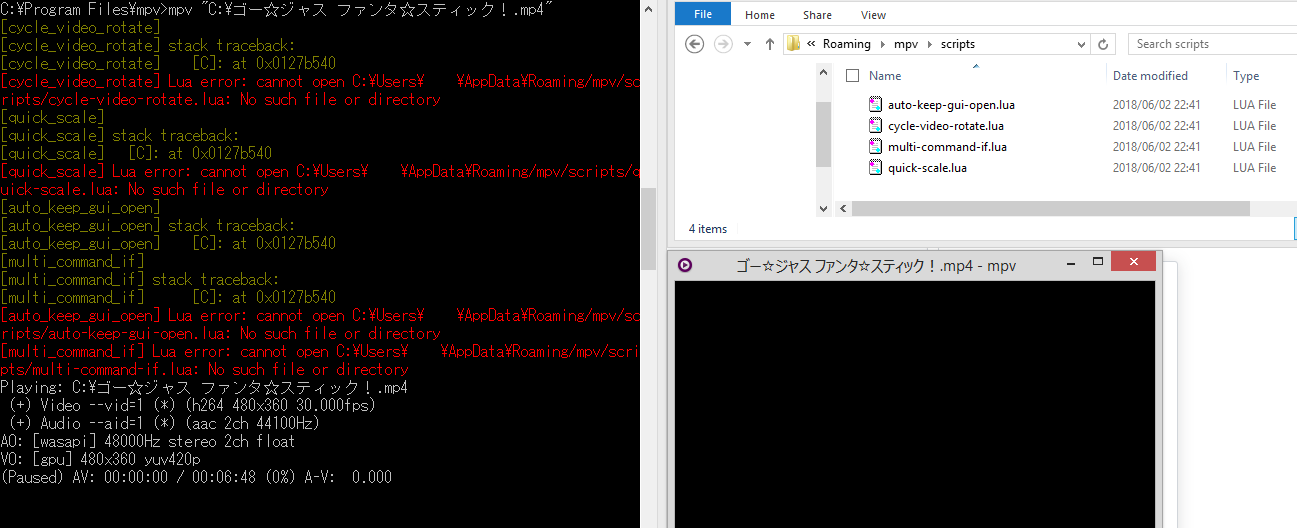Select auto-keep-gui-open.lua file icon
Image resolution: width=1297 pixels, height=528 pixels.
click(877, 105)
